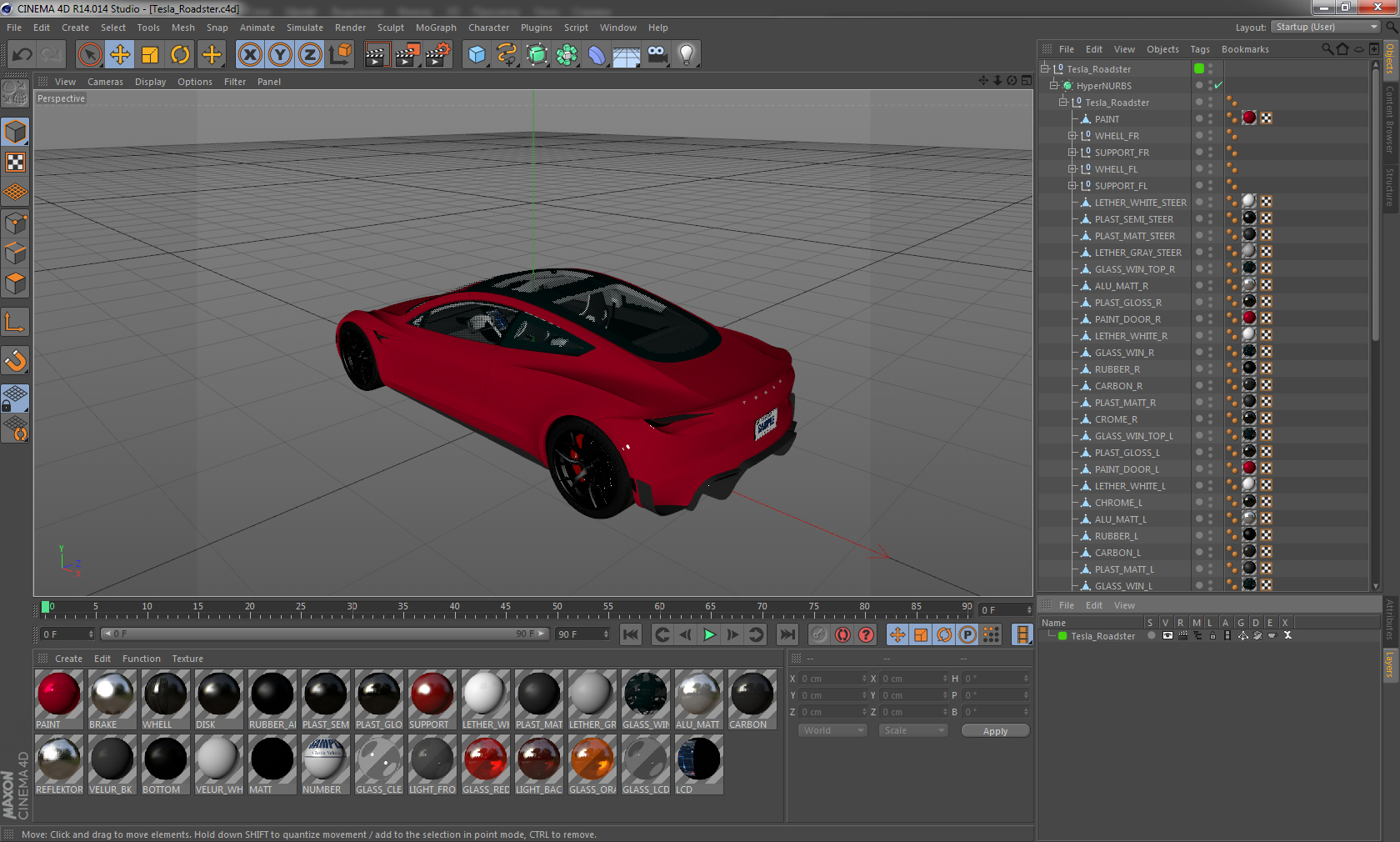The image size is (1400, 842).
Task: Open the Scale mode dropdown
Action: tap(914, 730)
